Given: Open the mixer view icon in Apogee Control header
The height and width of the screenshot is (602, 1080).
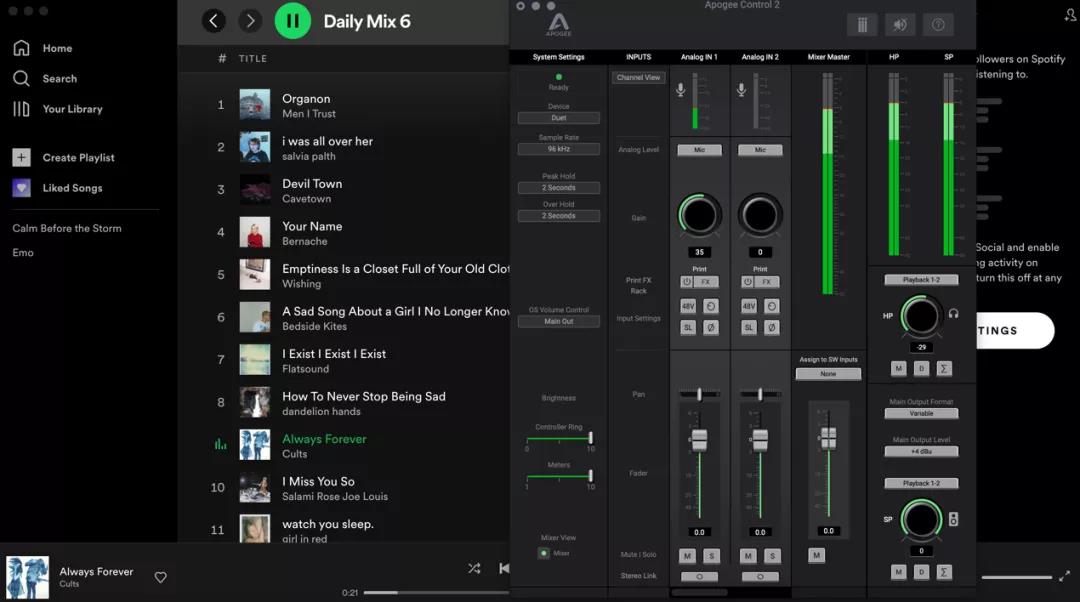Looking at the screenshot, I should (x=862, y=25).
